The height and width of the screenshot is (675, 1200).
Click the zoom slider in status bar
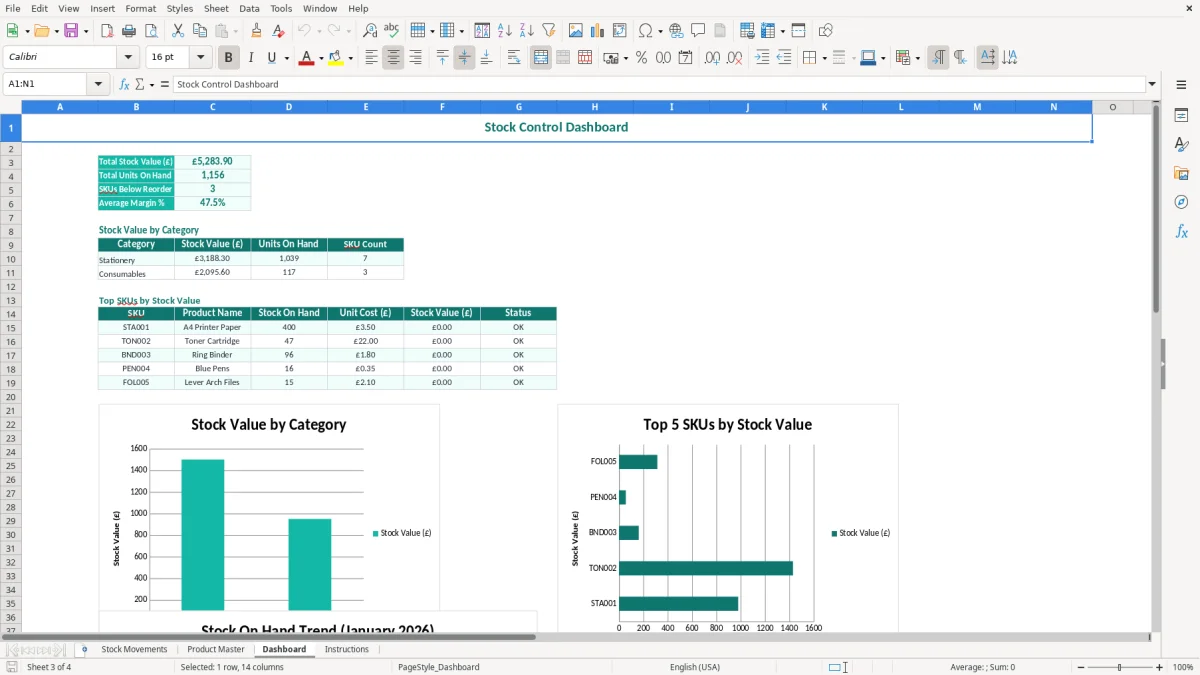tap(1120, 667)
